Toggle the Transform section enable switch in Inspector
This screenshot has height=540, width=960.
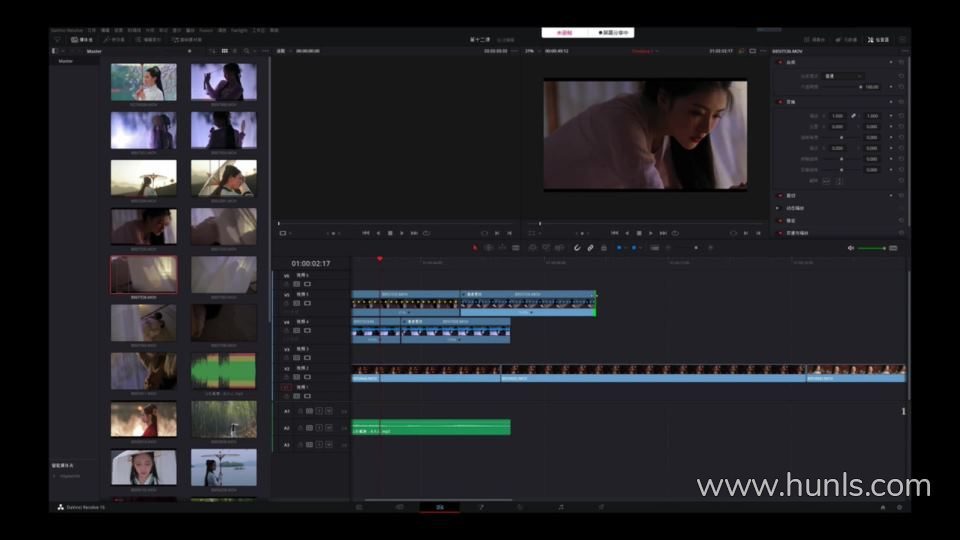tap(780, 101)
